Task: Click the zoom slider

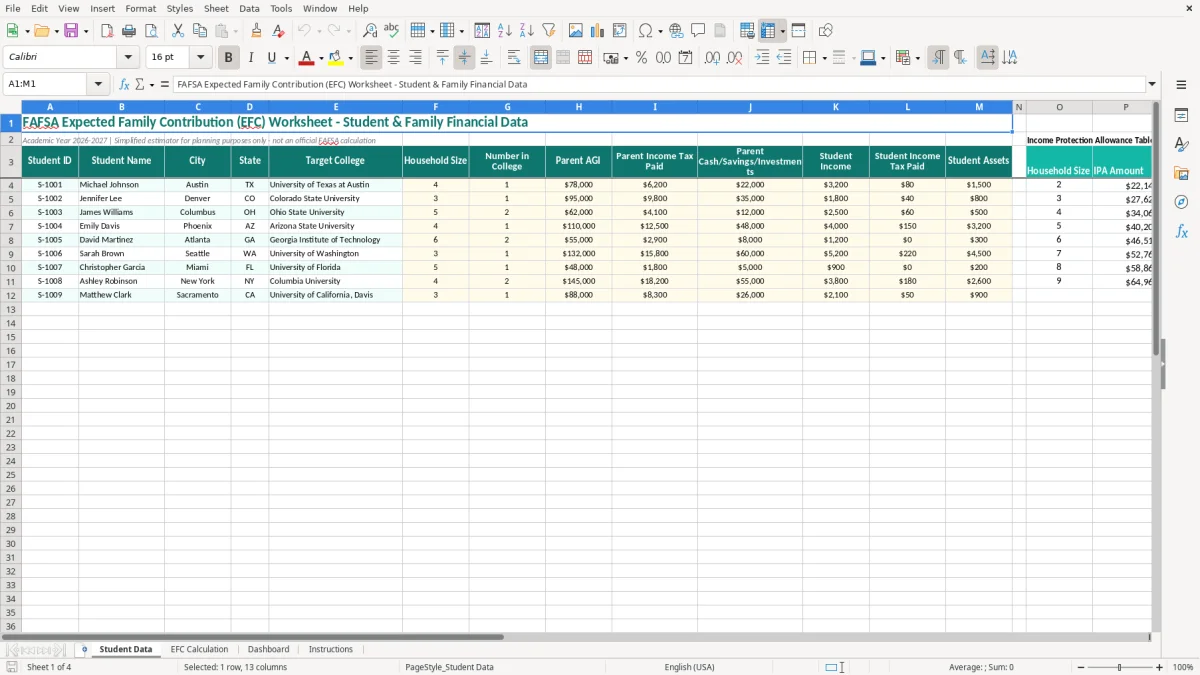Action: point(1120,667)
